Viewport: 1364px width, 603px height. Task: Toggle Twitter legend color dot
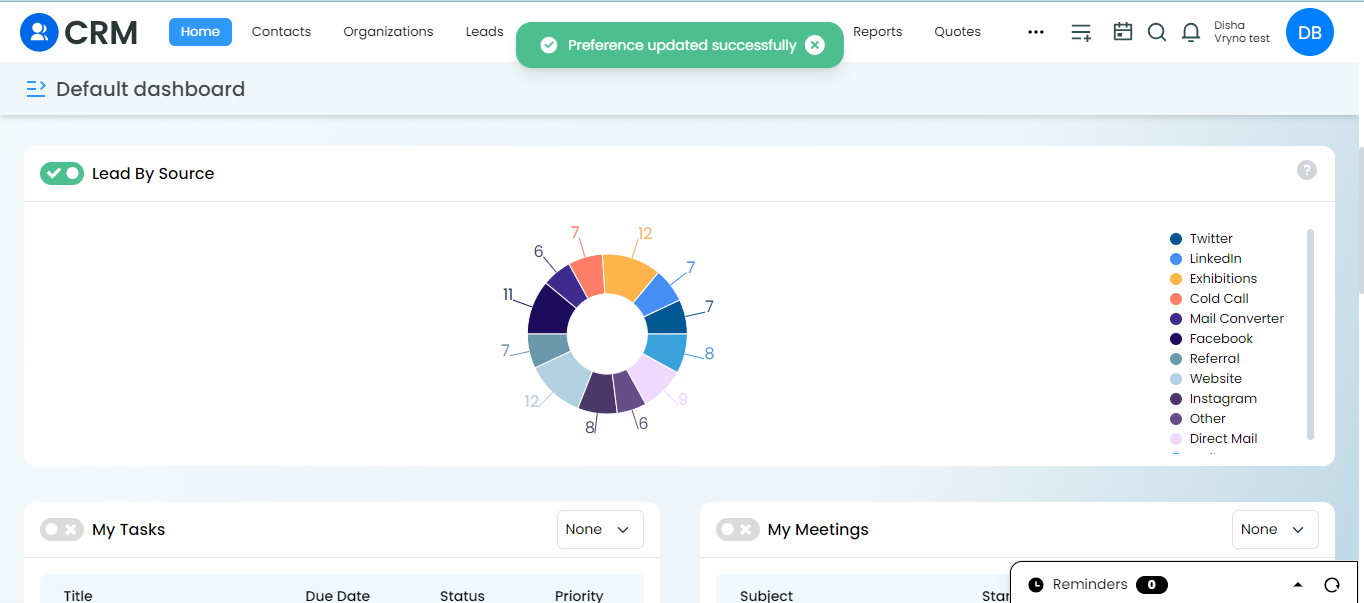[1176, 239]
